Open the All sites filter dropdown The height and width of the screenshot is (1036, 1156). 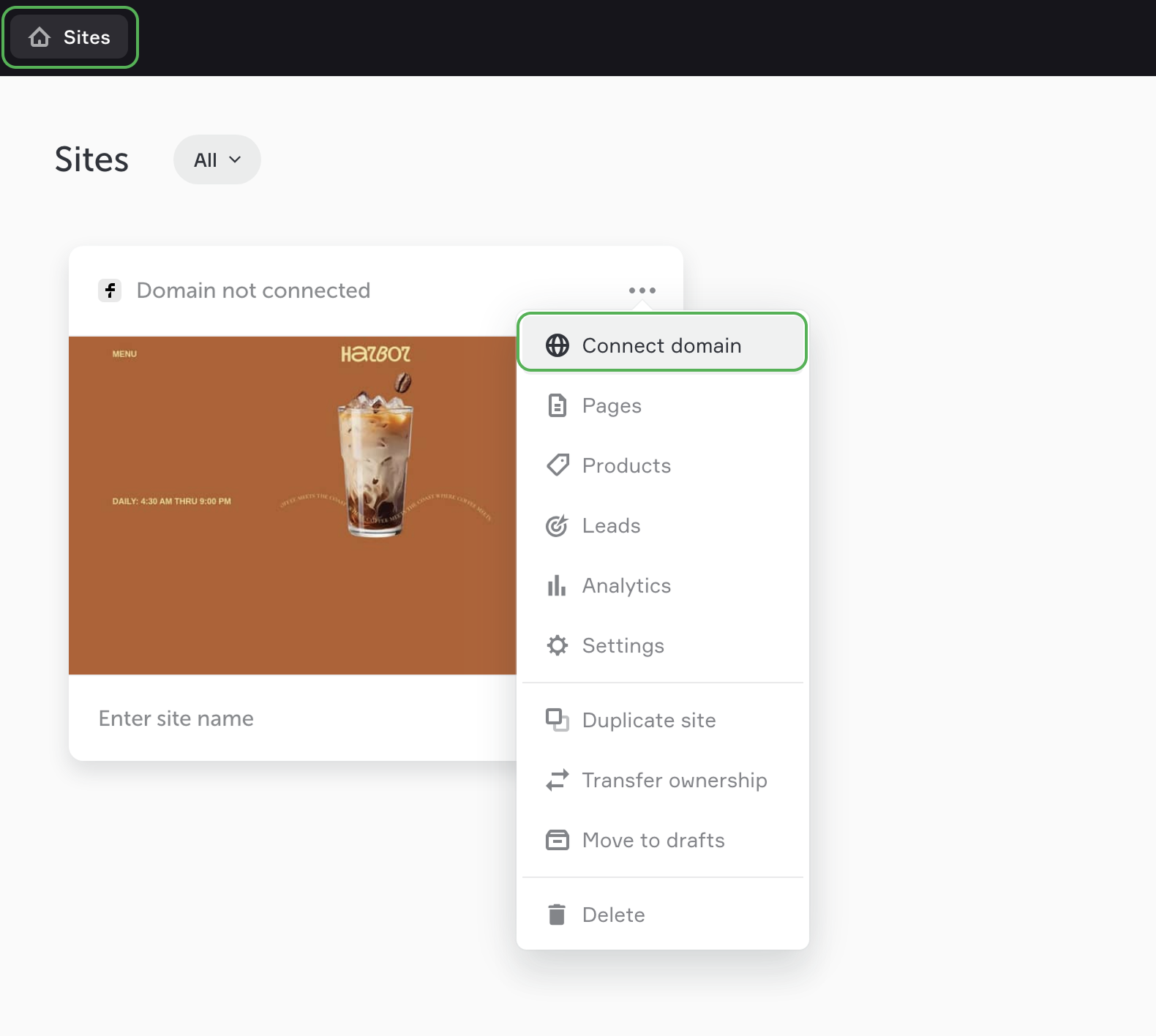point(217,159)
